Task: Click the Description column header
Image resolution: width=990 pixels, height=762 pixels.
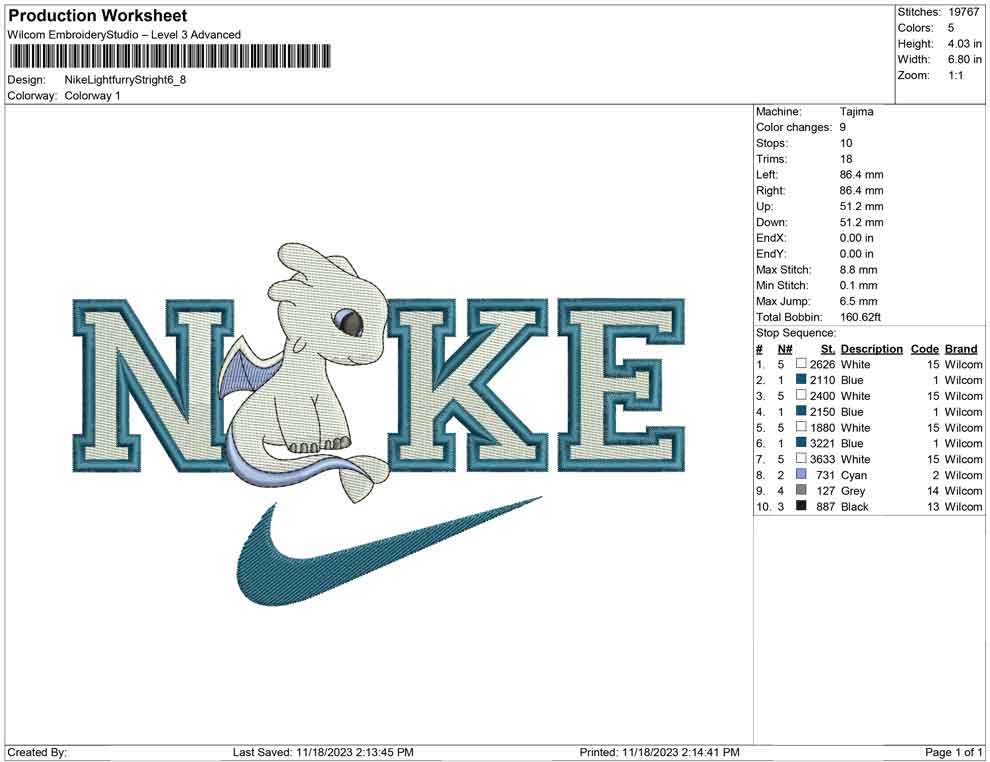Action: [871, 349]
